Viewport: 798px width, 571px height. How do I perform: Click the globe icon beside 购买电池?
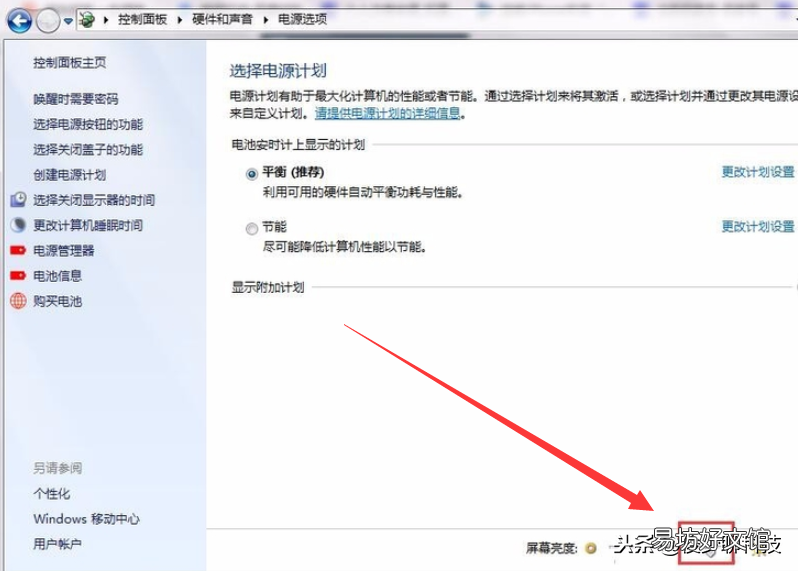(x=18, y=301)
